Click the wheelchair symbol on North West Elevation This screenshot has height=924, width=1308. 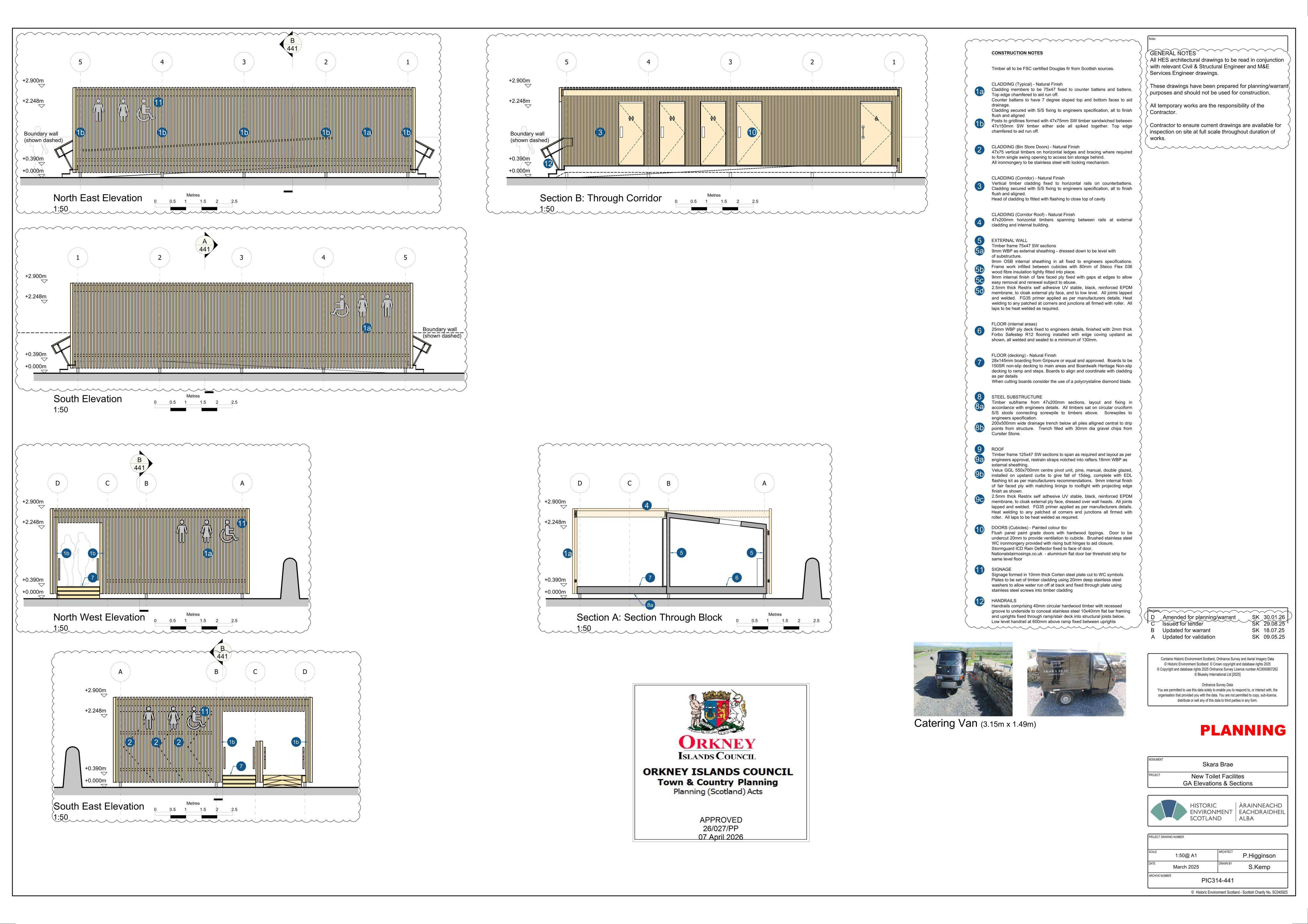coord(229,531)
